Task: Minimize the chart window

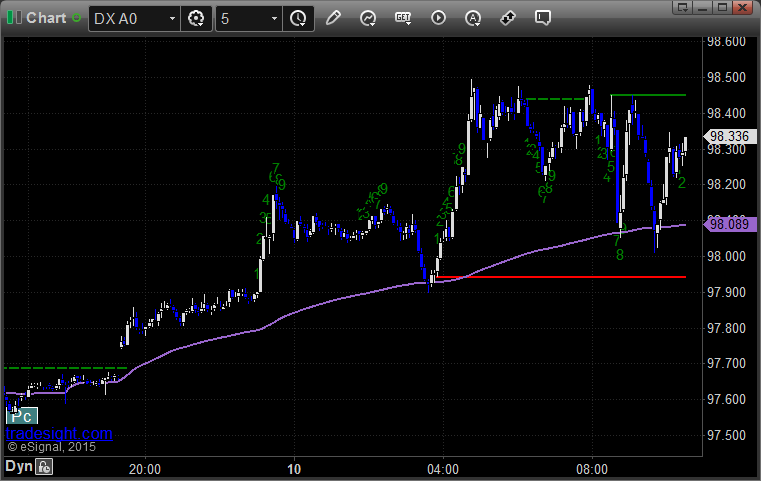Action: click(702, 7)
